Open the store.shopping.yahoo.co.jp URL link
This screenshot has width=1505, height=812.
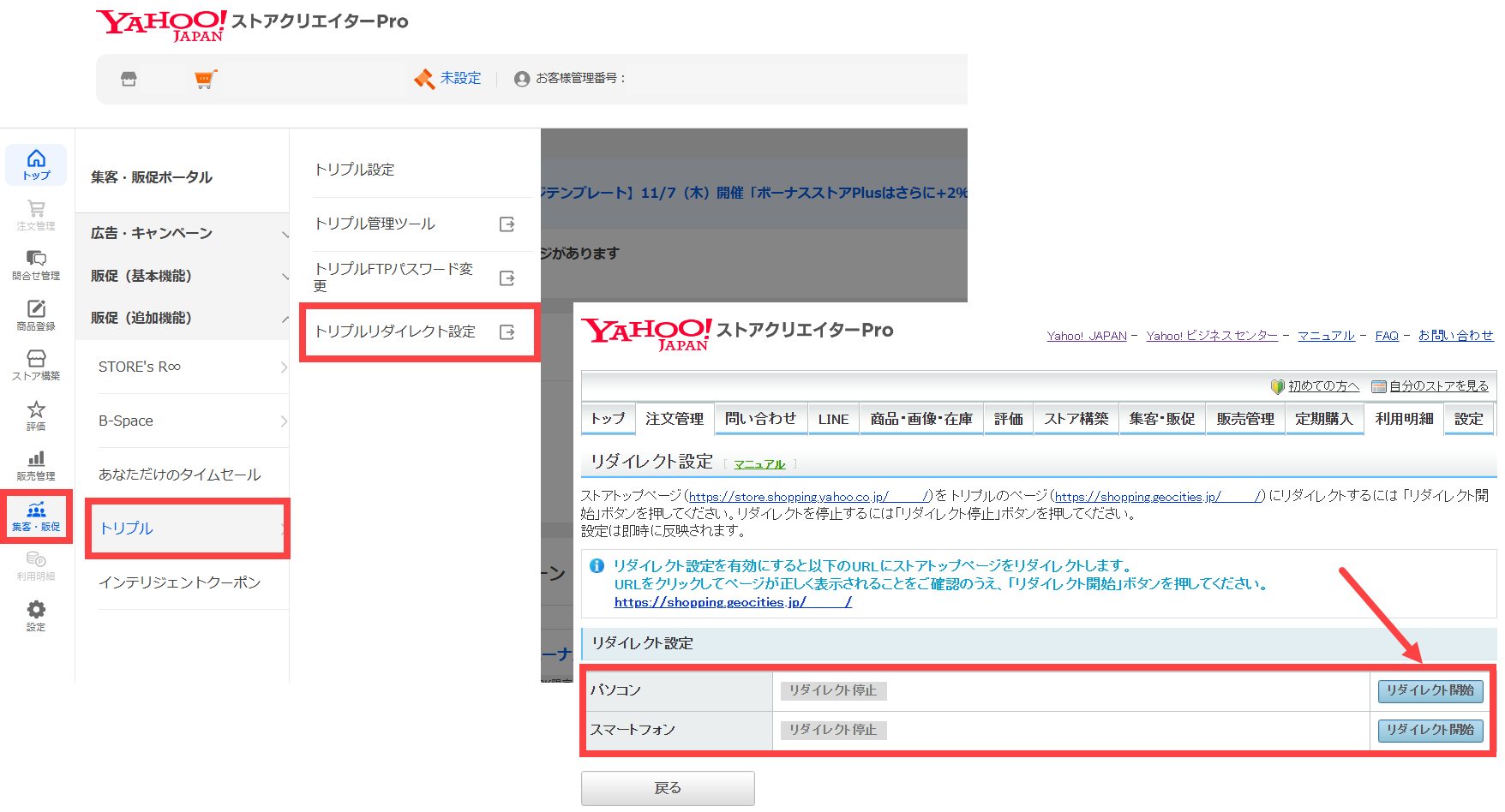point(809,497)
